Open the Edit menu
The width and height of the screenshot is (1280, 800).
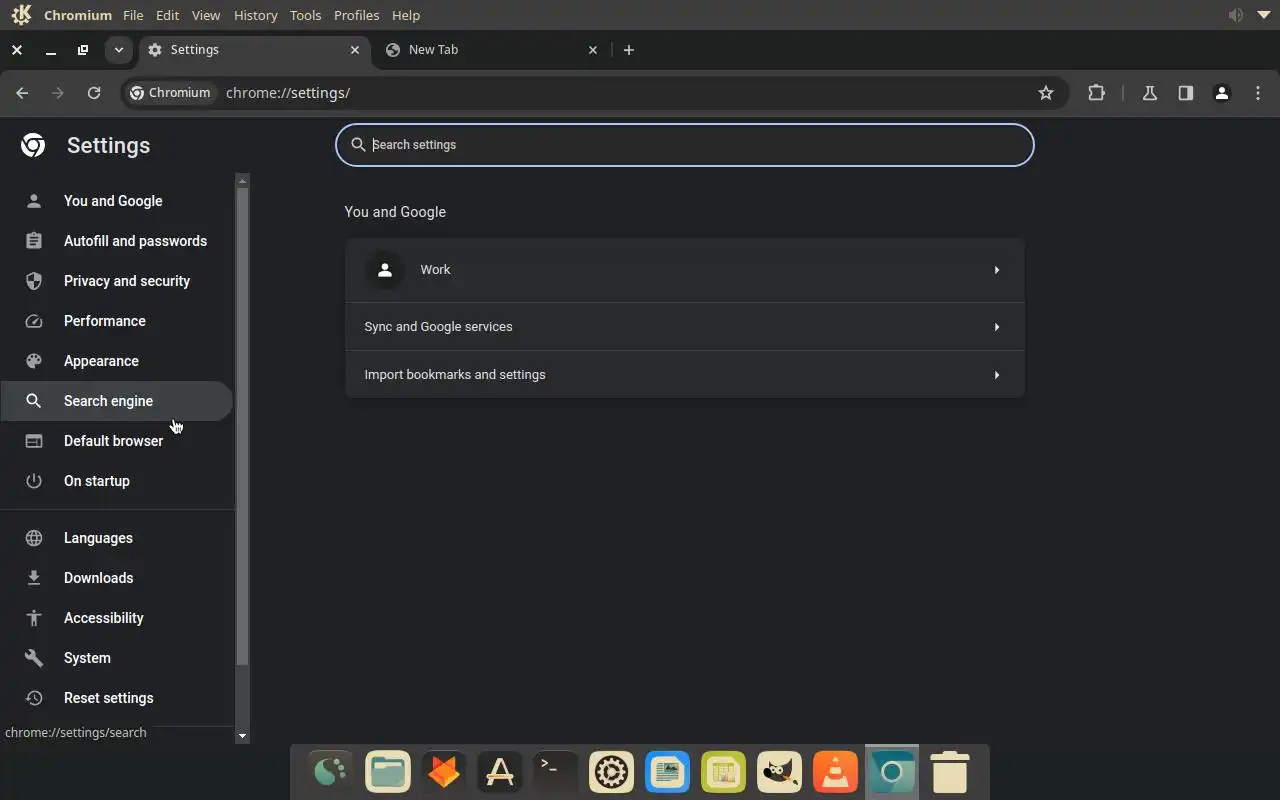(x=168, y=15)
